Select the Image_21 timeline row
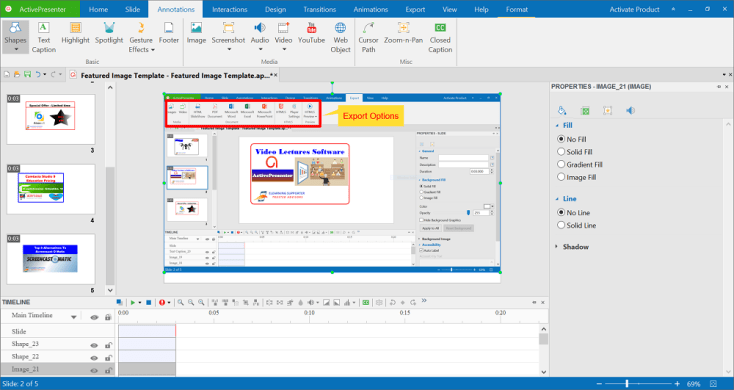Image resolution: width=734 pixels, height=390 pixels. click(59, 369)
